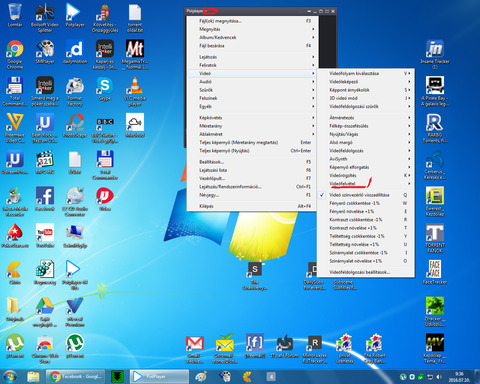Open the Format Factory shortcut
This screenshot has height=384, width=480.
(x=75, y=91)
